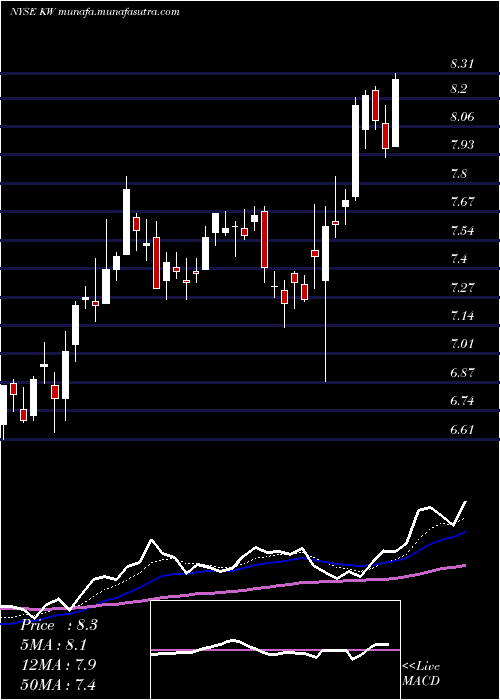Screen dimensions: 500x700
Task: Click the 7.54 price axis label
Action: tap(462, 231)
